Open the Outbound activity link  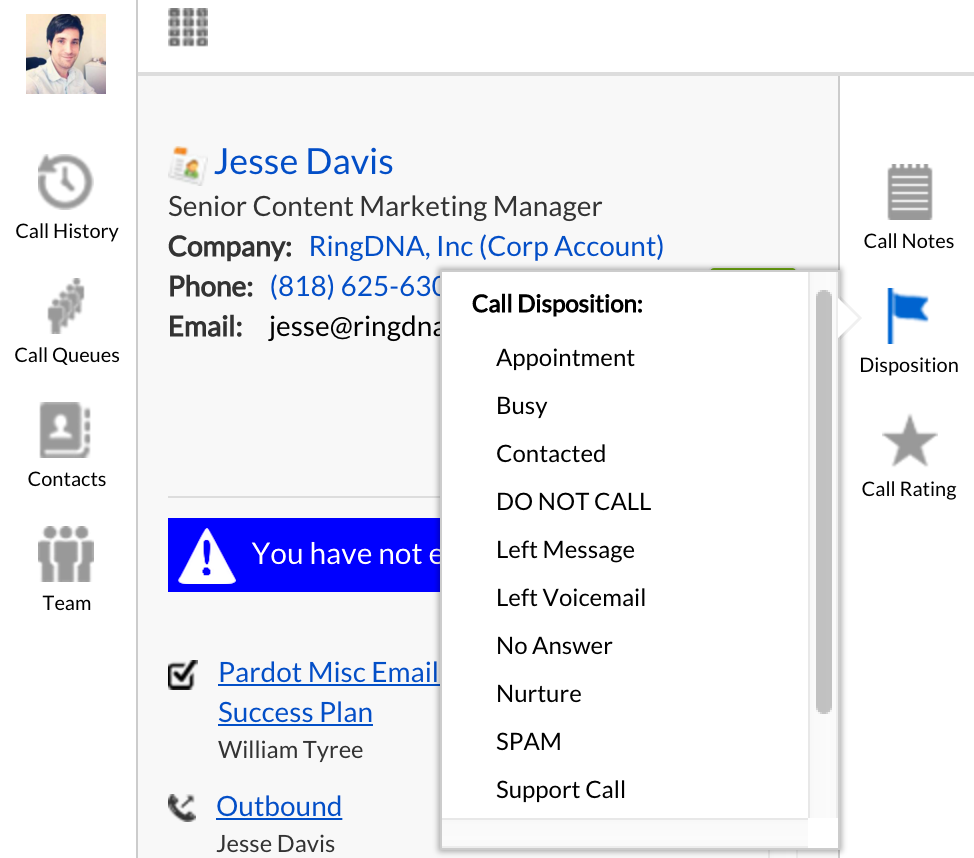point(279,806)
